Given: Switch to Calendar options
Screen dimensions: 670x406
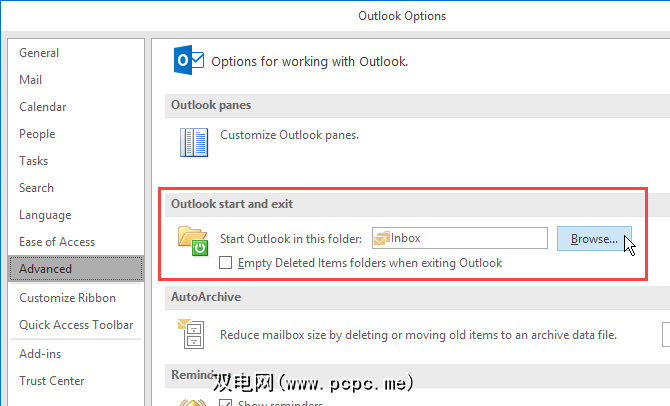Looking at the screenshot, I should click(42, 107).
